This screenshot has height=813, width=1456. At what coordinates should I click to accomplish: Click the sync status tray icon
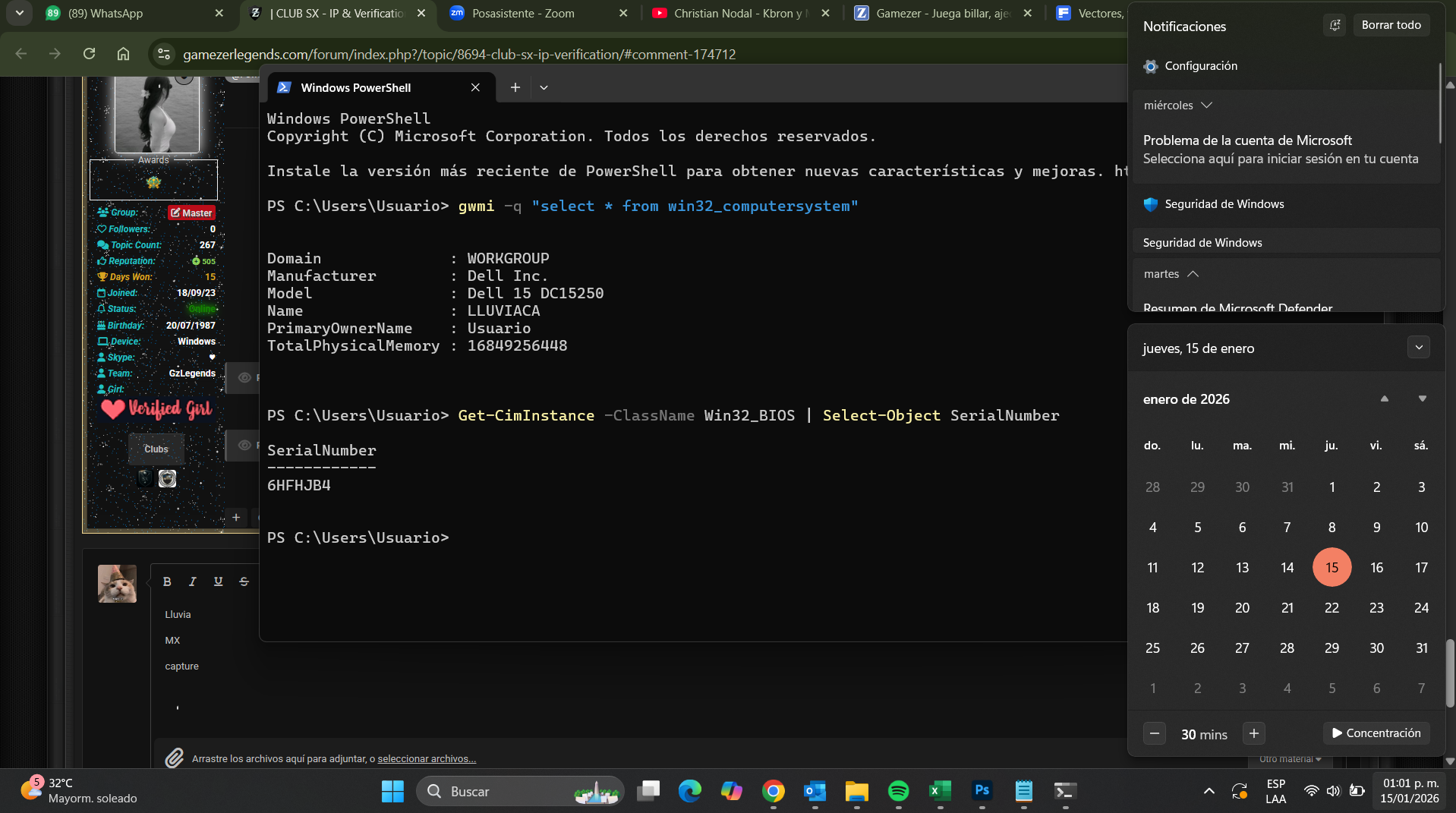click(1240, 791)
